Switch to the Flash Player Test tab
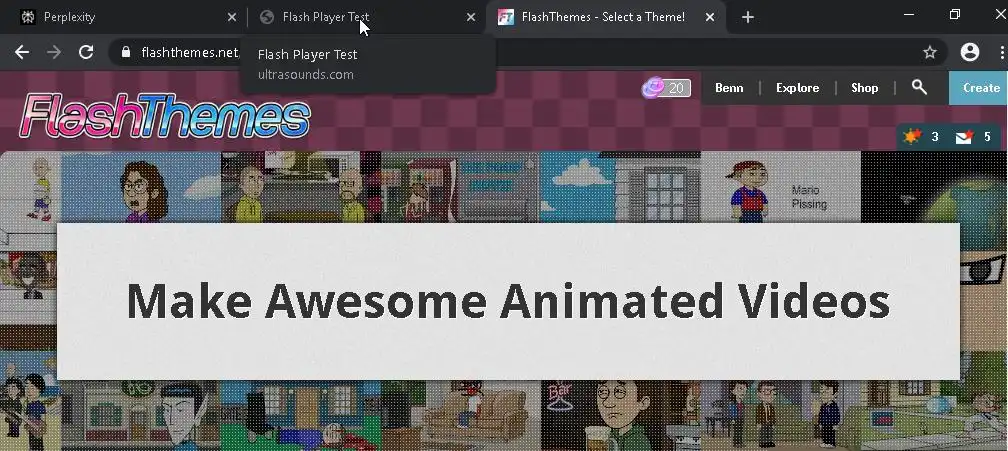Viewport: 1008px width, 451px height. [x=366, y=17]
